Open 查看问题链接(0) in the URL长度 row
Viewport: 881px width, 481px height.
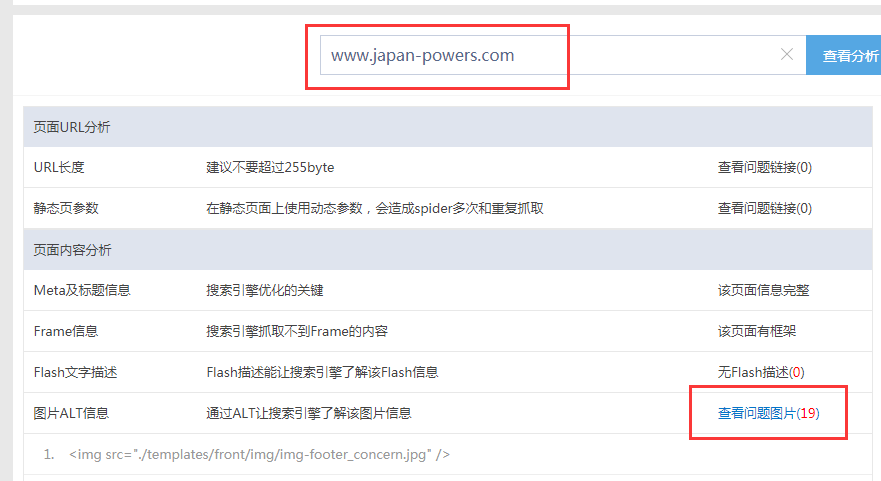[x=764, y=167]
